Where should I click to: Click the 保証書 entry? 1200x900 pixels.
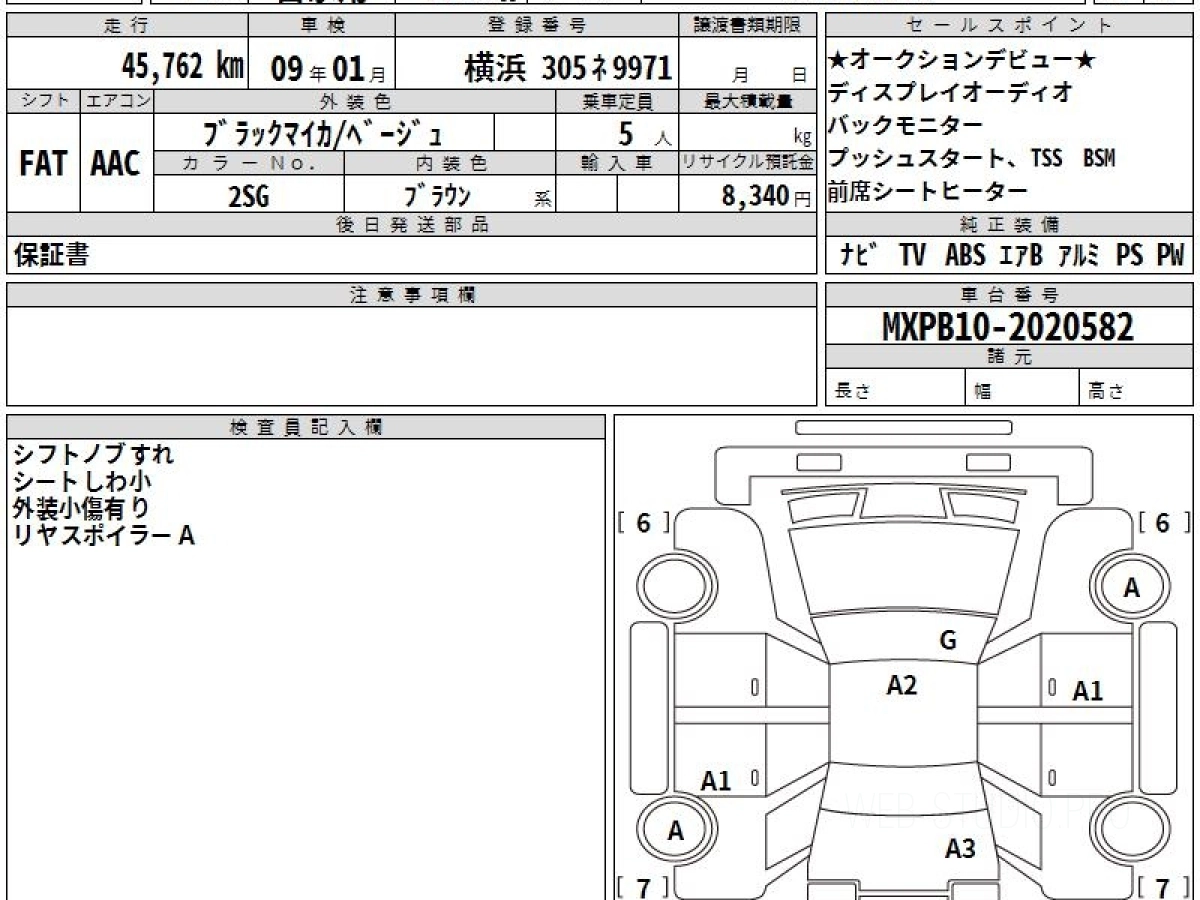pos(51,256)
